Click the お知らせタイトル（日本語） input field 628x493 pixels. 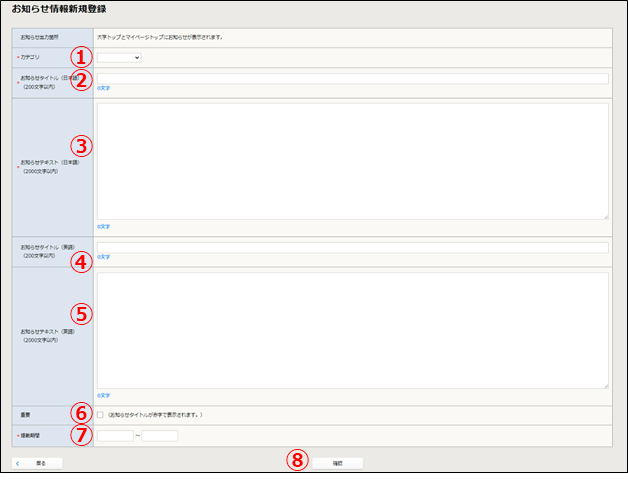(x=352, y=78)
